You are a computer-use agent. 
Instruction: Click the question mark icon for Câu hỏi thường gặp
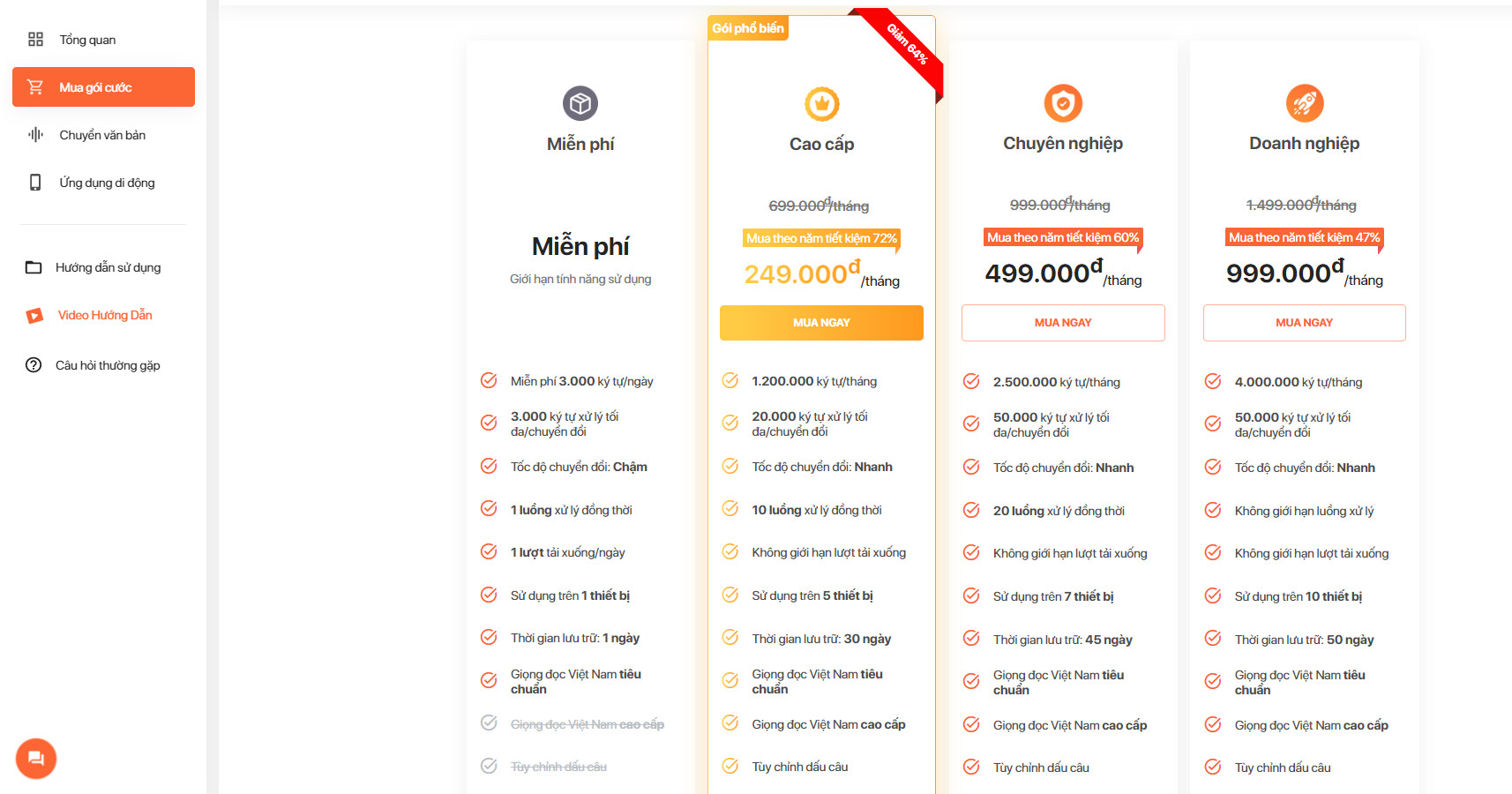(34, 365)
